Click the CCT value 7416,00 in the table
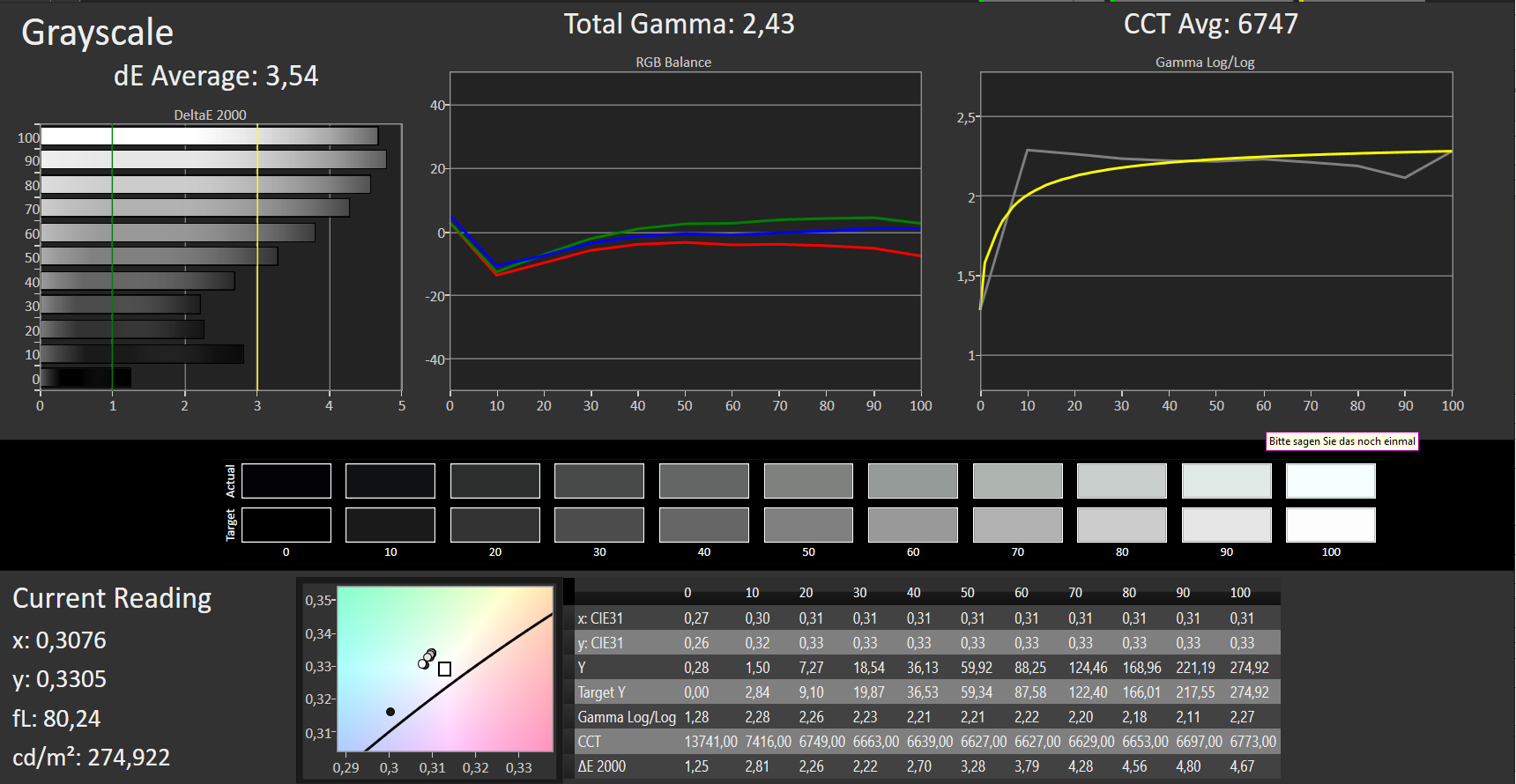This screenshot has height=784, width=1516. [768, 742]
